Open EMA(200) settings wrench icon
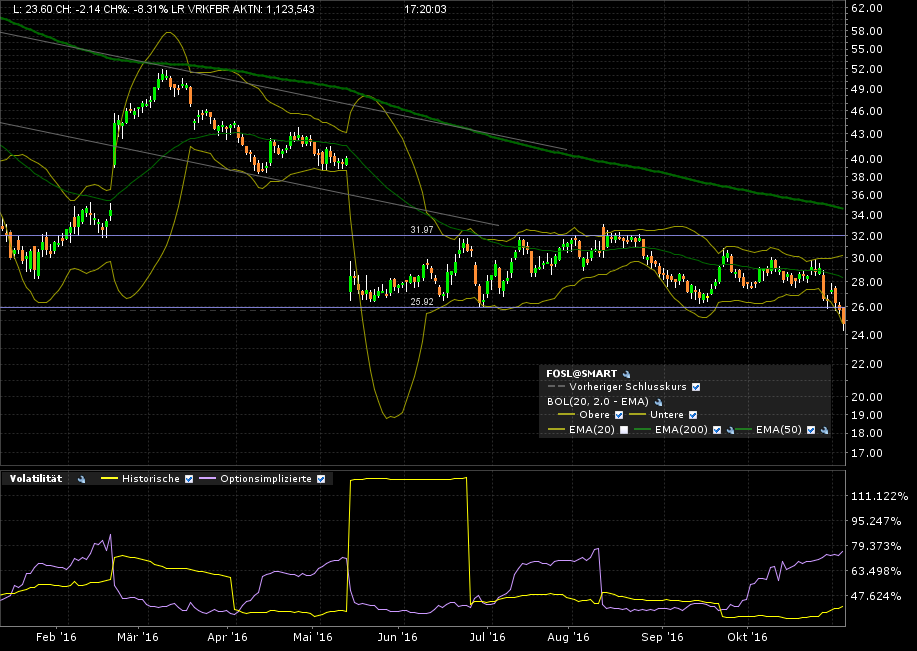The height and width of the screenshot is (651, 917). point(731,429)
